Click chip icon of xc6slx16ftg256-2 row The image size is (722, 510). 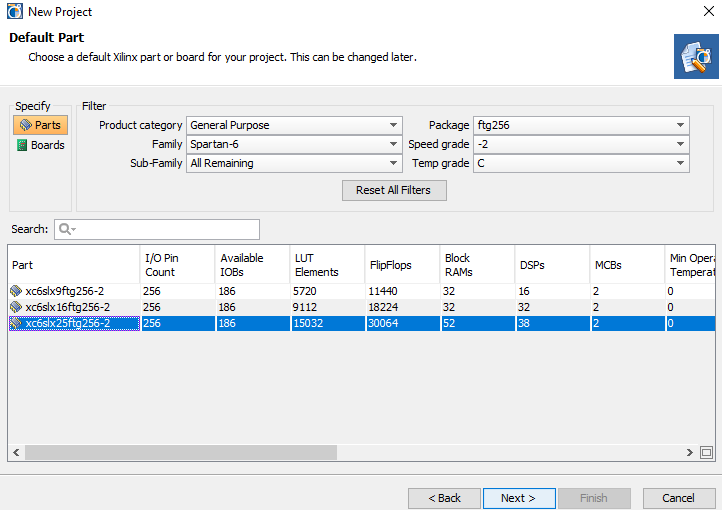click(16, 307)
